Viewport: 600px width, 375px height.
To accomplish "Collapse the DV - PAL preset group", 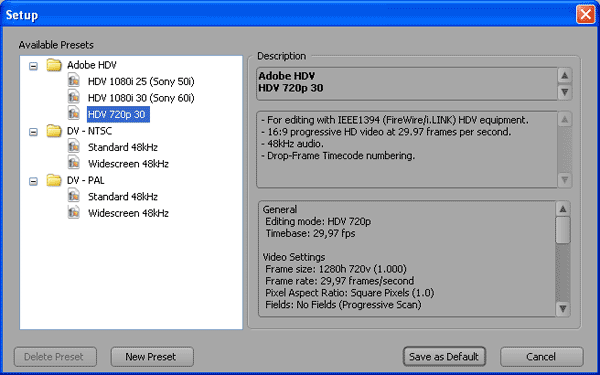I will coord(34,181).
